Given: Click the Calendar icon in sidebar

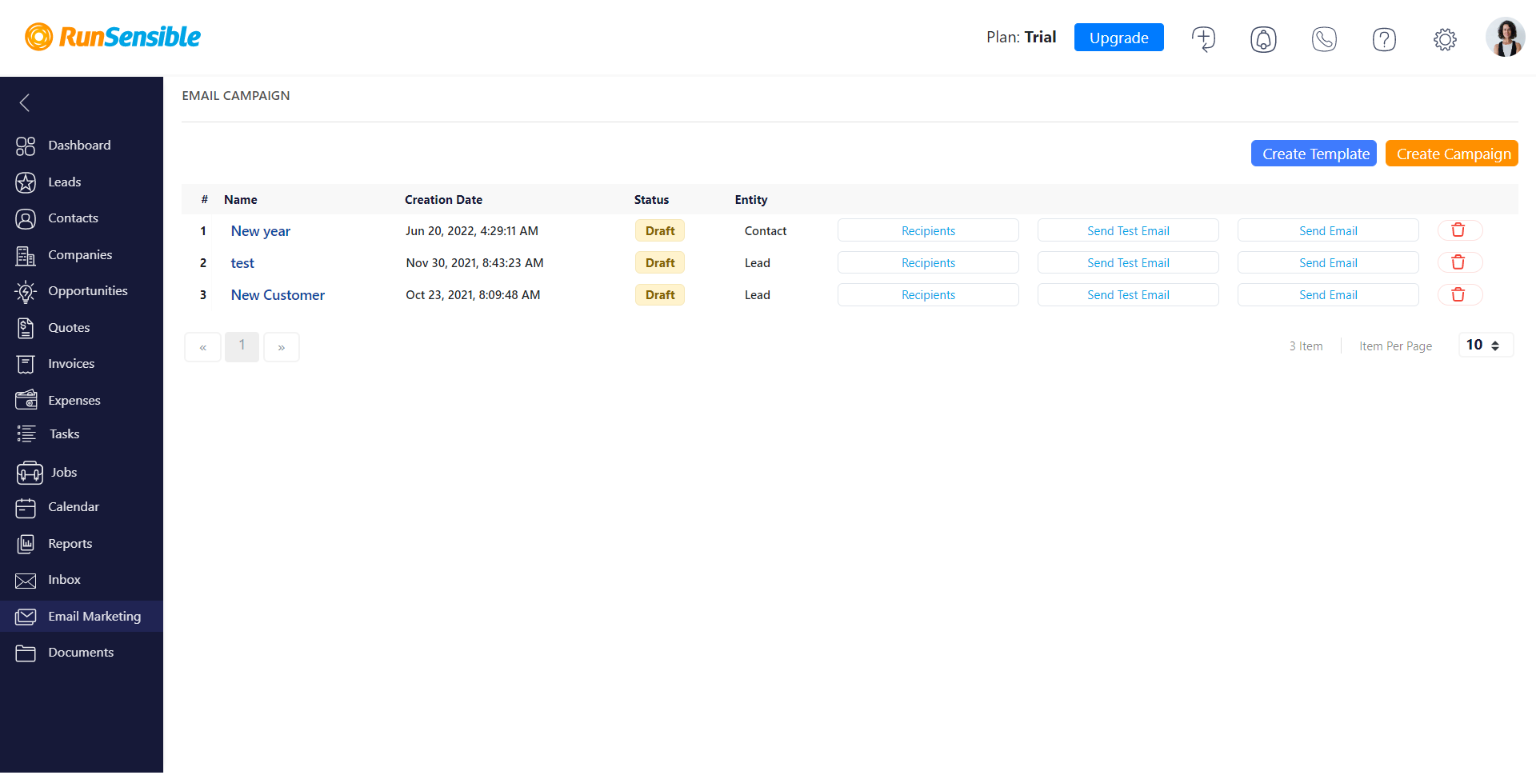Looking at the screenshot, I should (26, 507).
